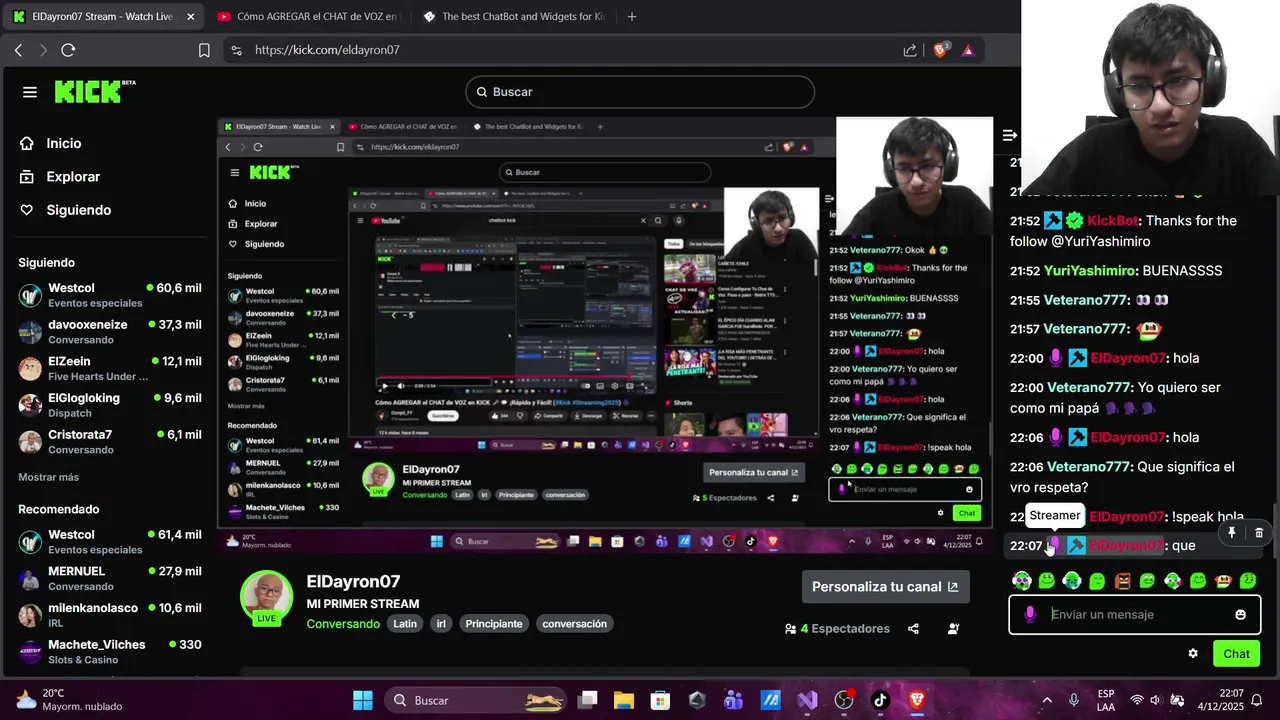Reload the page
Image resolution: width=1280 pixels, height=720 pixels.
pyautogui.click(x=68, y=50)
